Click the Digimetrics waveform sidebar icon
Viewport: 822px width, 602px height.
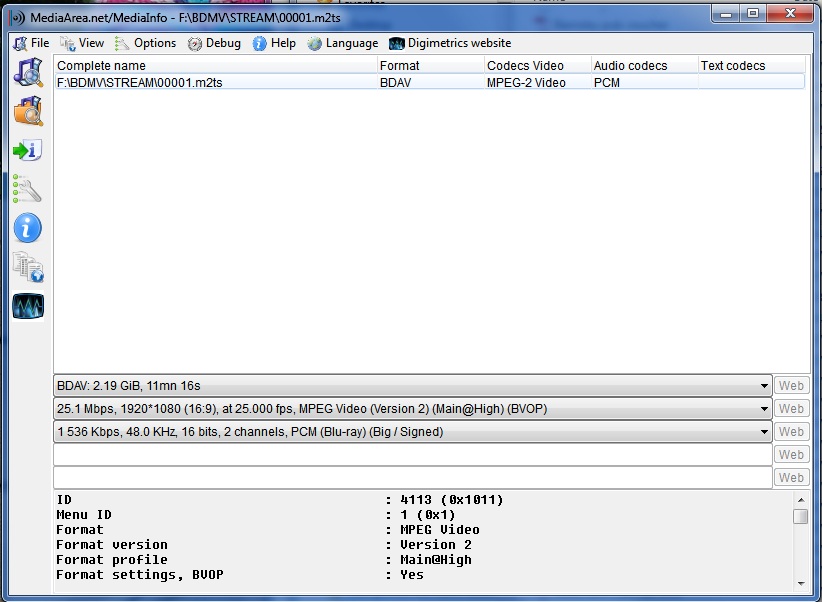click(x=28, y=306)
